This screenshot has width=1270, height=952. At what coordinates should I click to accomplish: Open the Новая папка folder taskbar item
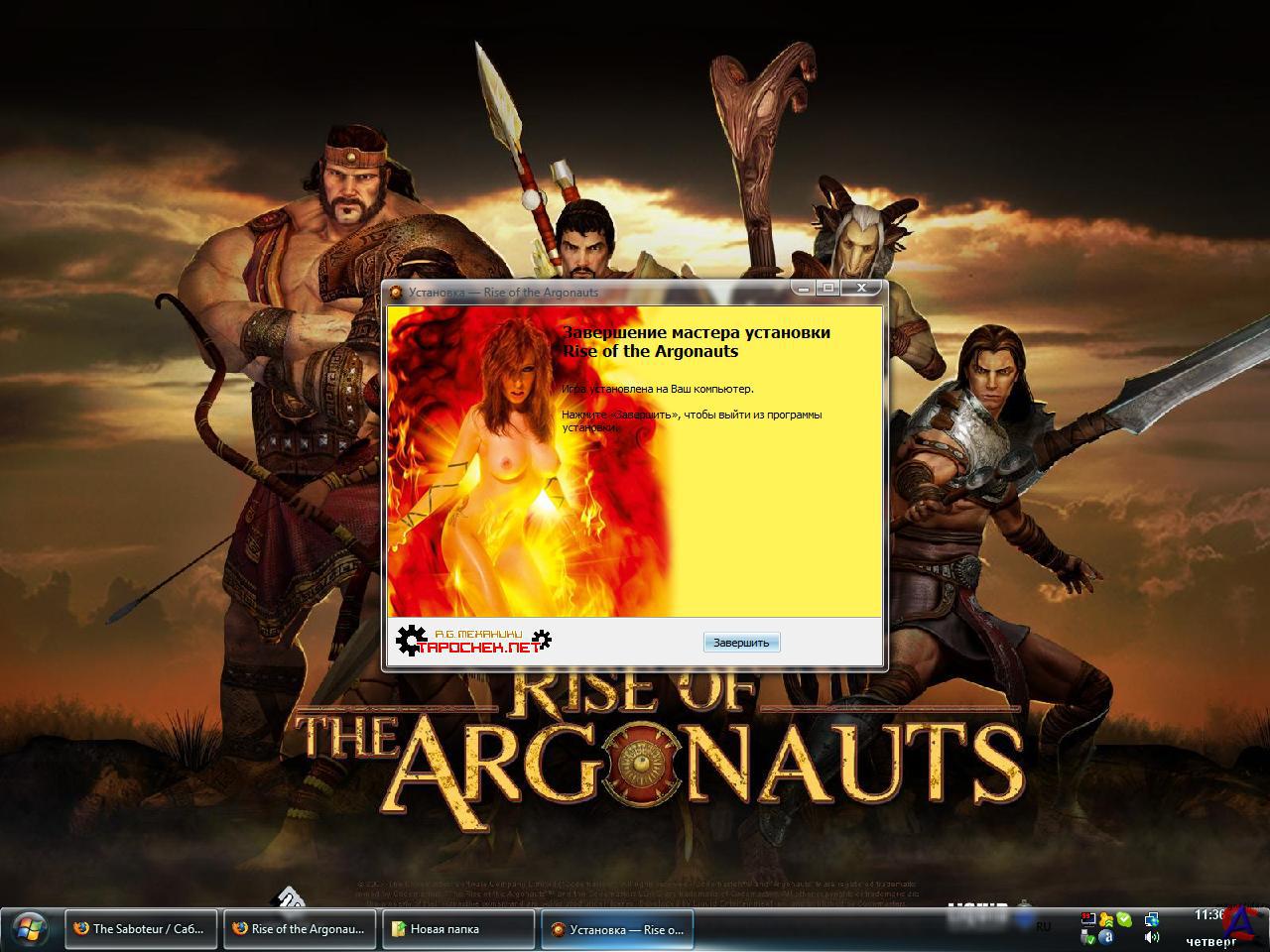pyautogui.click(x=457, y=929)
